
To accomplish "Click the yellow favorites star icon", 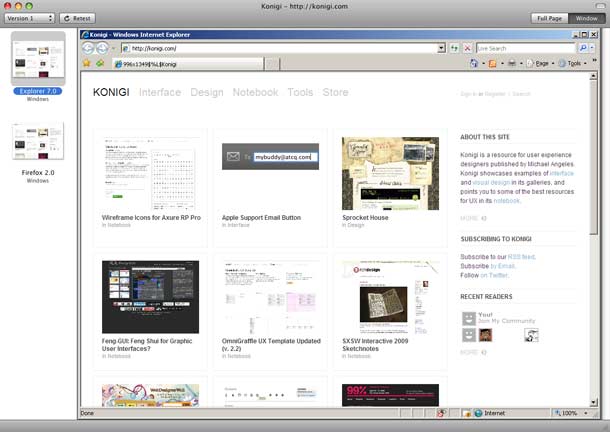I will pyautogui.click(x=87, y=63).
